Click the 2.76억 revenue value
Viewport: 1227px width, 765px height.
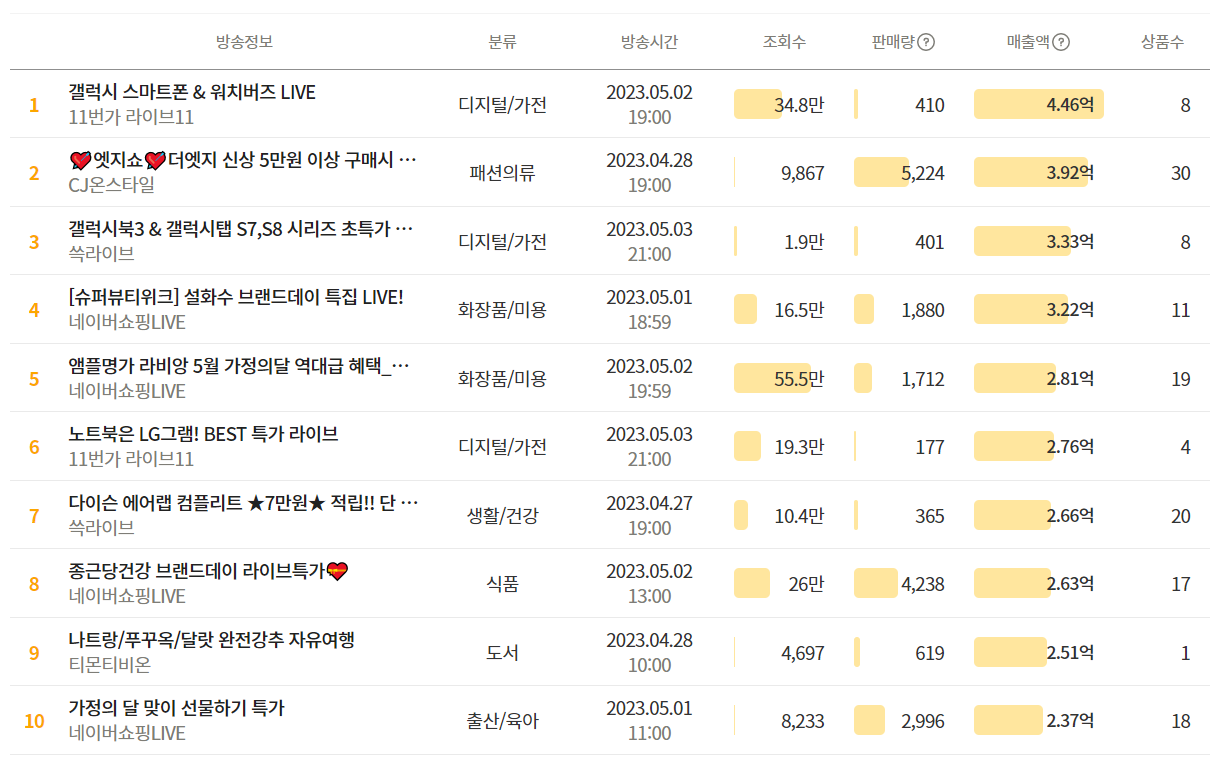[x=1070, y=447]
